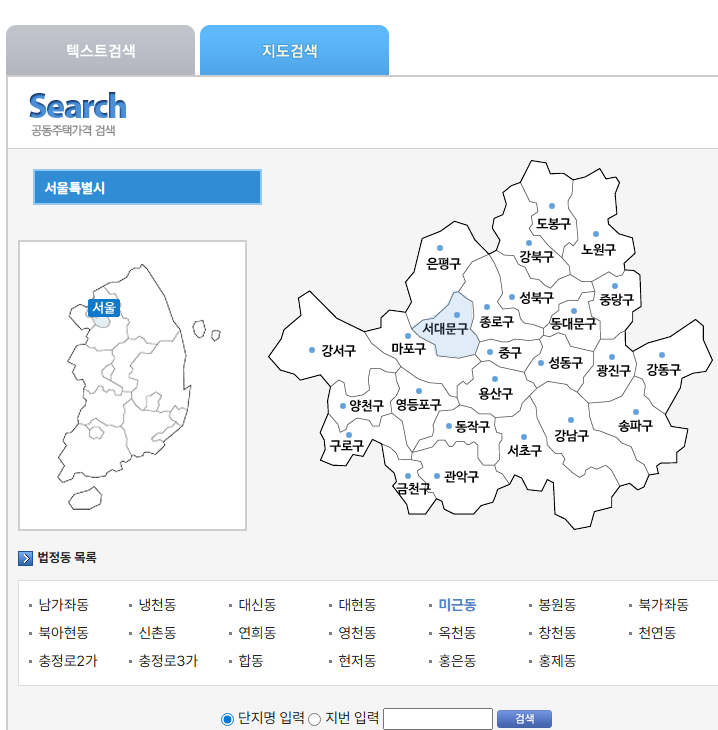Image resolution: width=718 pixels, height=730 pixels.
Task: Click 송파구 district on the map
Action: click(x=635, y=425)
